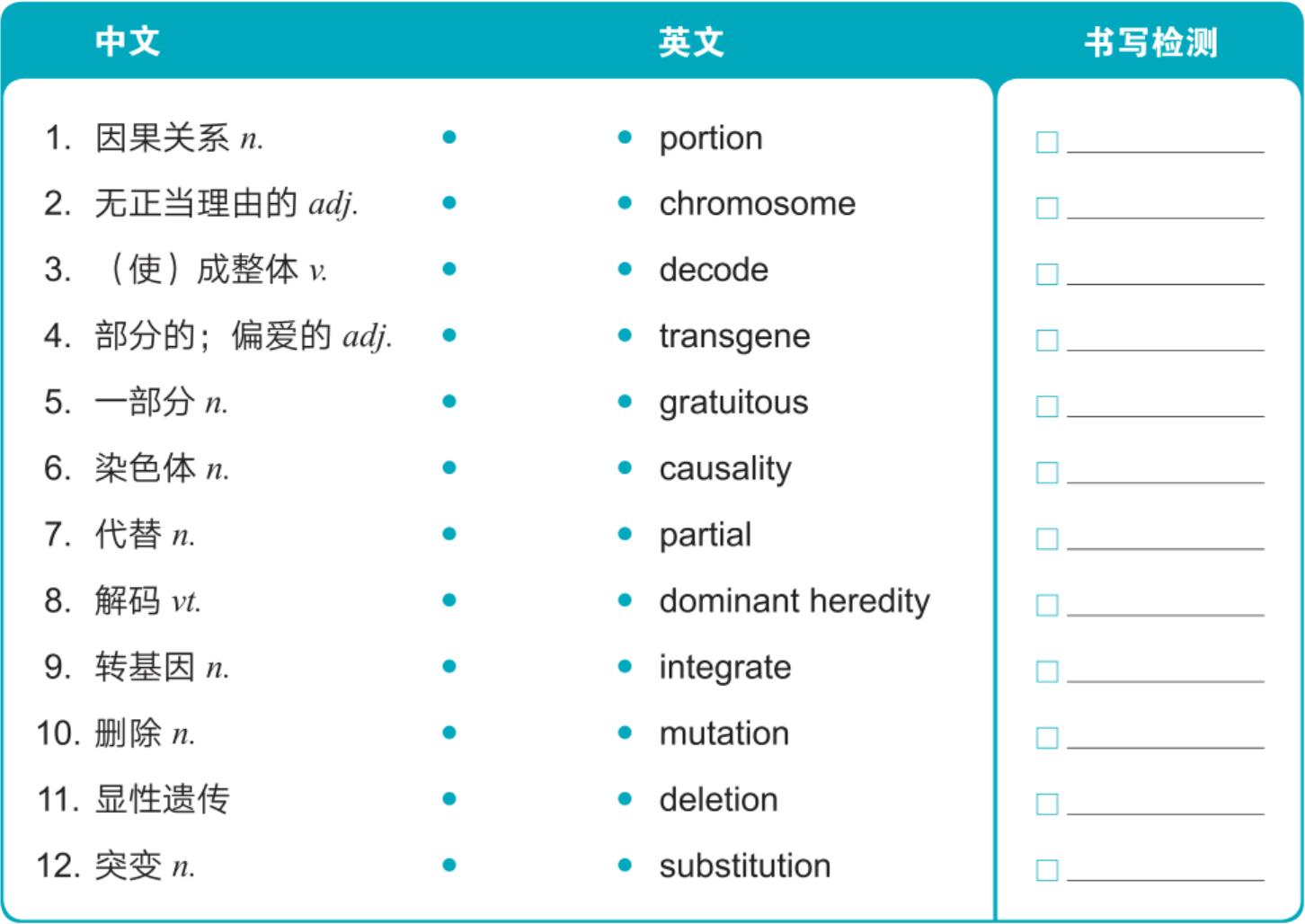Select the dot after 因果关系 n.
The width and height of the screenshot is (1305, 924).
pos(449,138)
